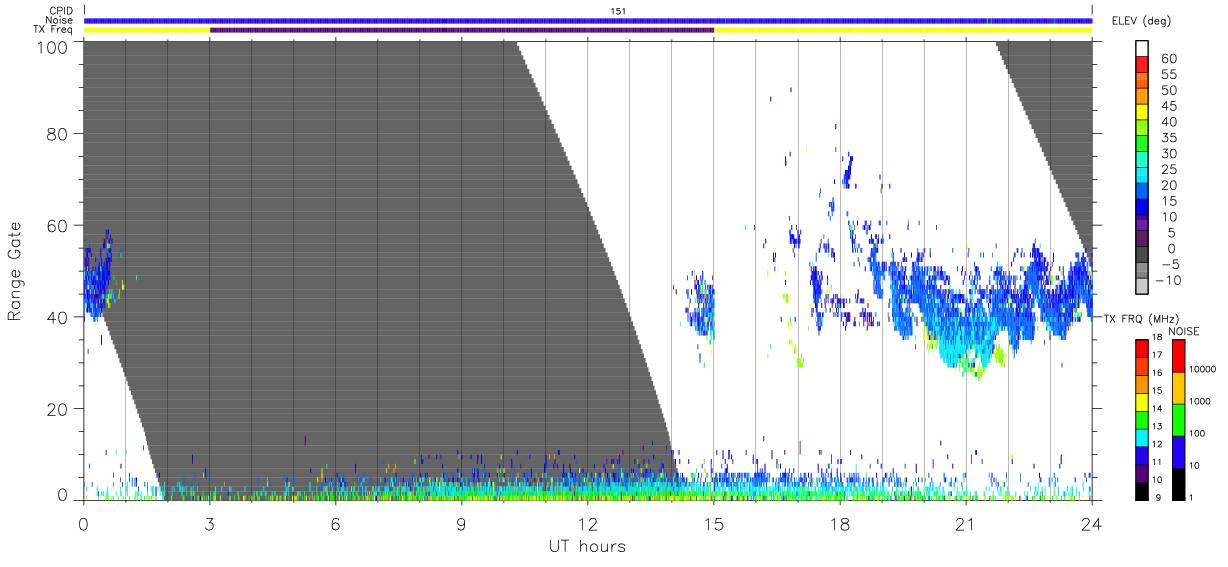Select the CPID value 151
The height and width of the screenshot is (567, 1228).
click(618, 10)
